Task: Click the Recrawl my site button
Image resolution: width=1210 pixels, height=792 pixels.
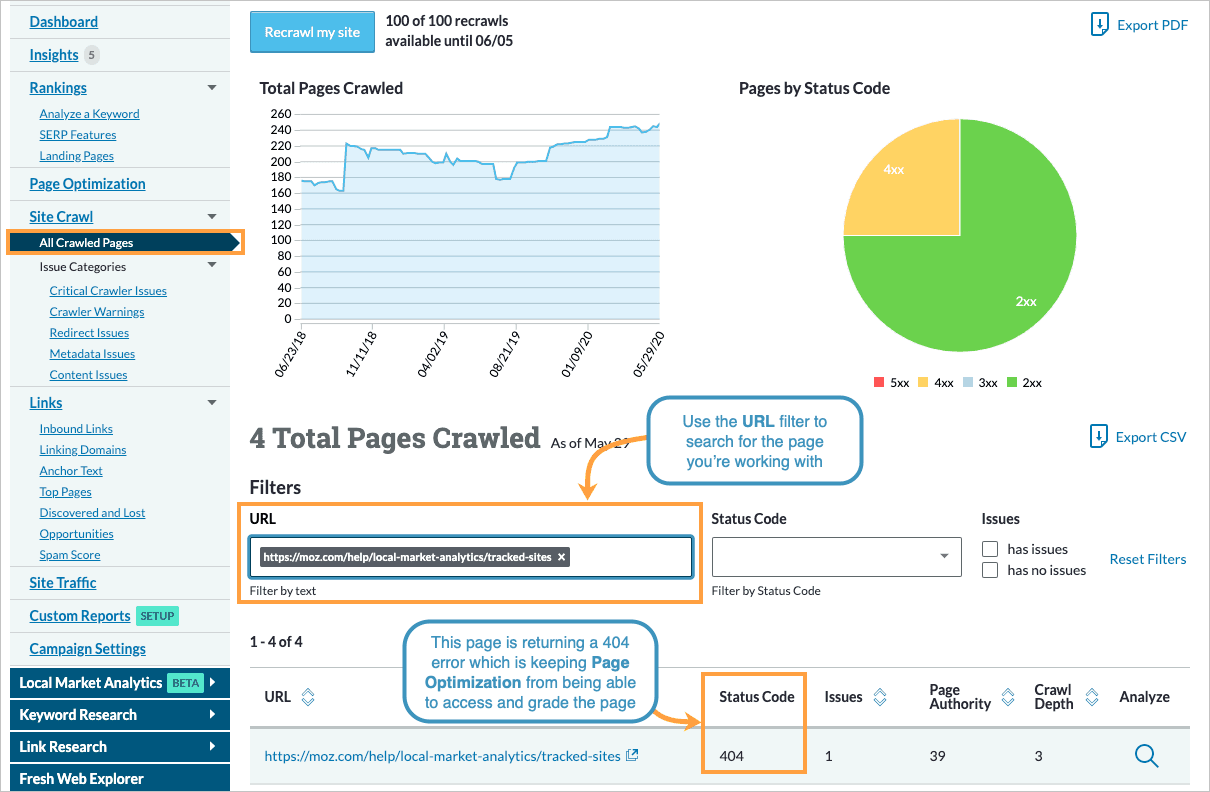Action: [312, 31]
